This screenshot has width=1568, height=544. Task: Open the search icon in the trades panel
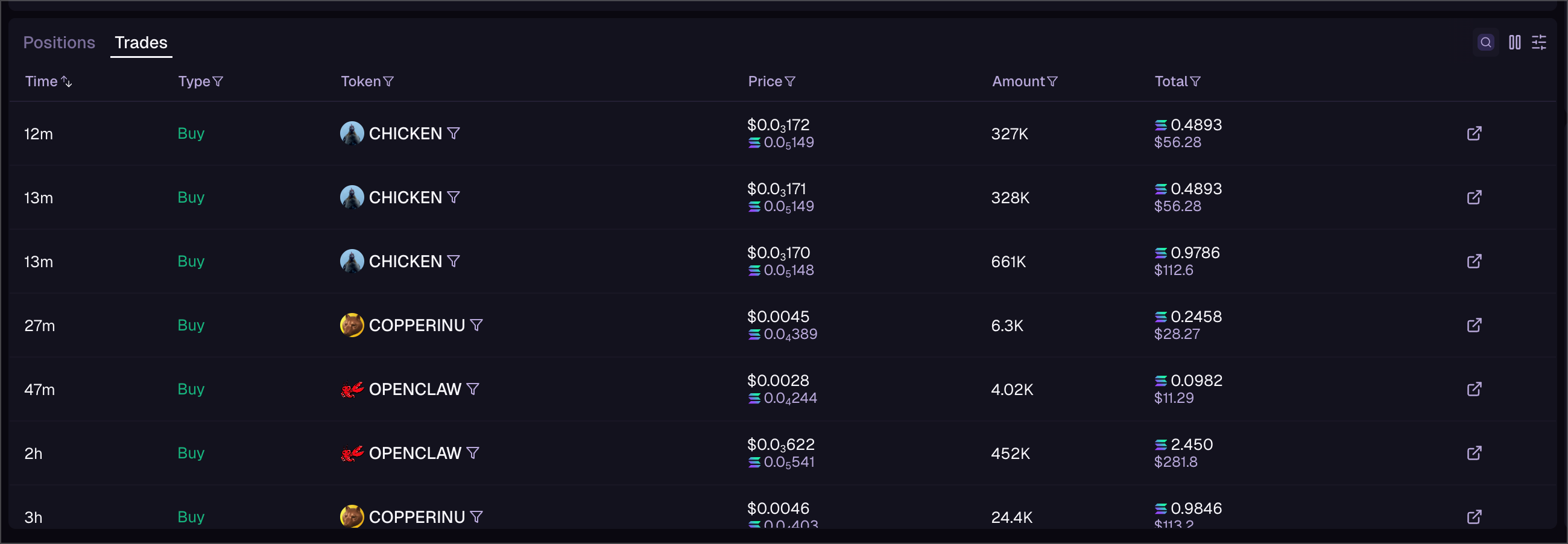tap(1485, 42)
